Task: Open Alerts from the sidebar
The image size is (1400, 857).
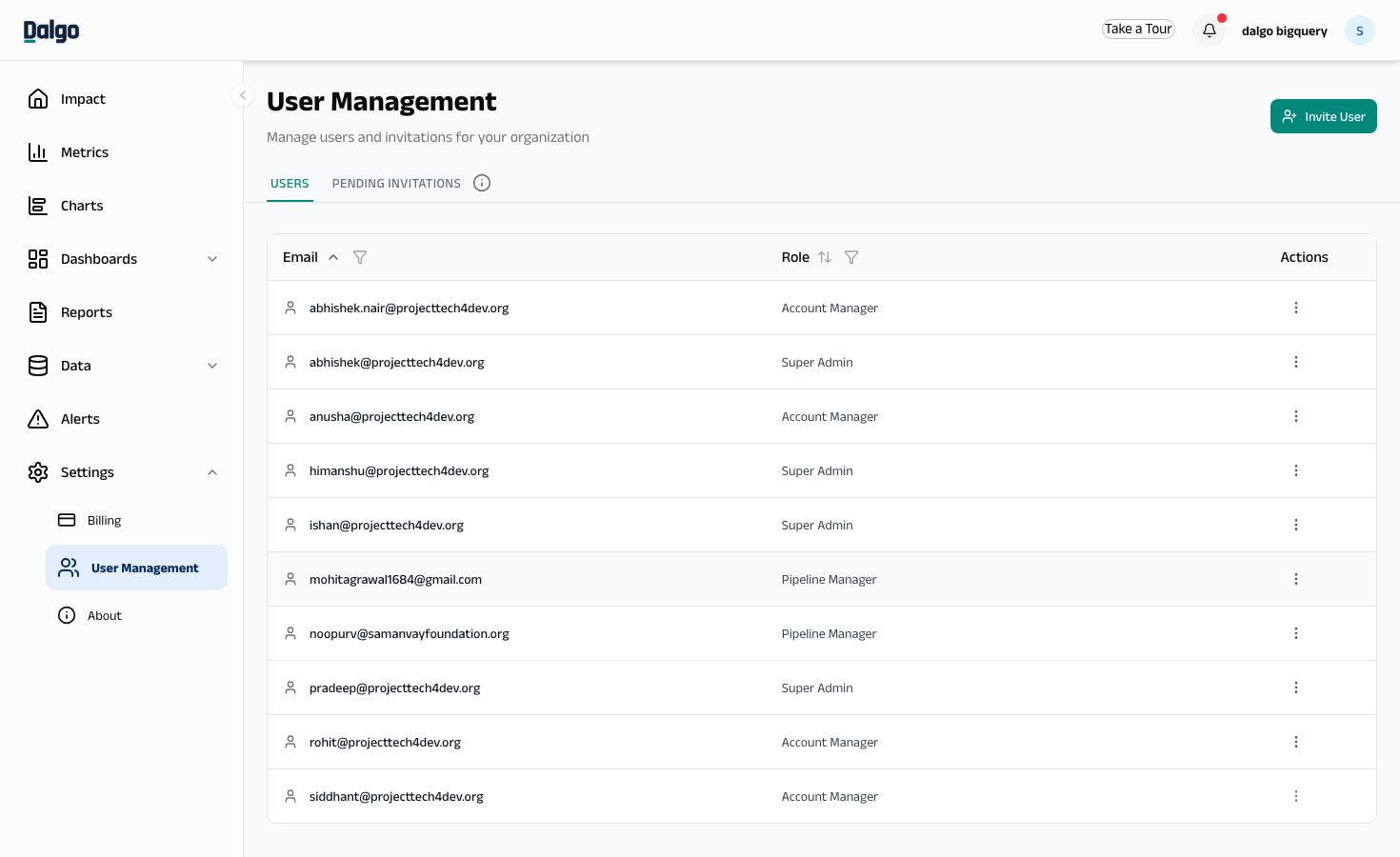Action: (121, 419)
